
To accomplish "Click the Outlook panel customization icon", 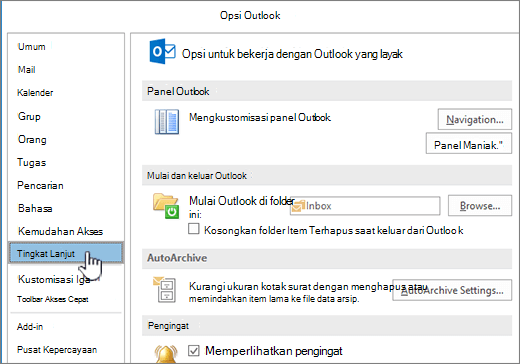I will click(167, 122).
